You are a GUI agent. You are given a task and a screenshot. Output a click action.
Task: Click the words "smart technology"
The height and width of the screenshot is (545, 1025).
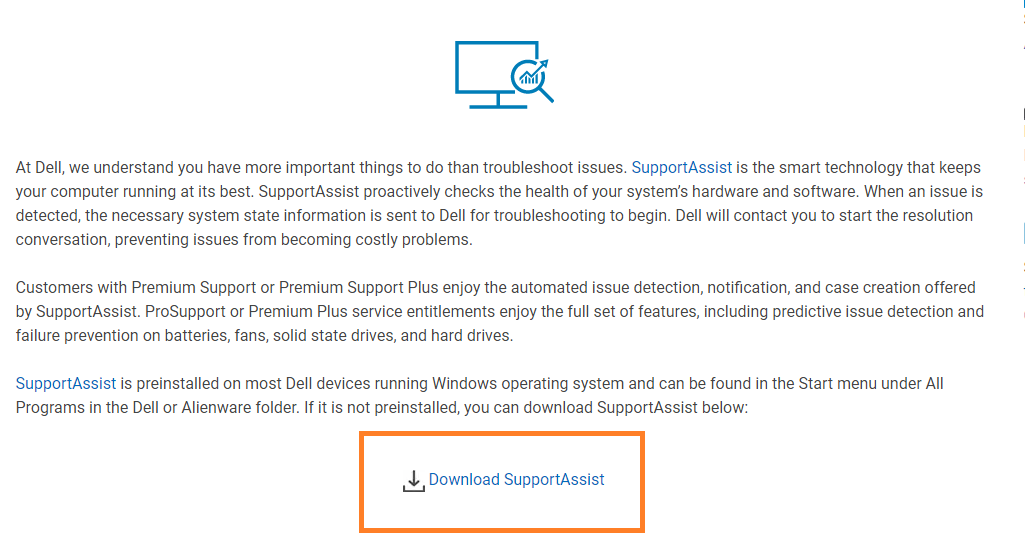pyautogui.click(x=841, y=167)
